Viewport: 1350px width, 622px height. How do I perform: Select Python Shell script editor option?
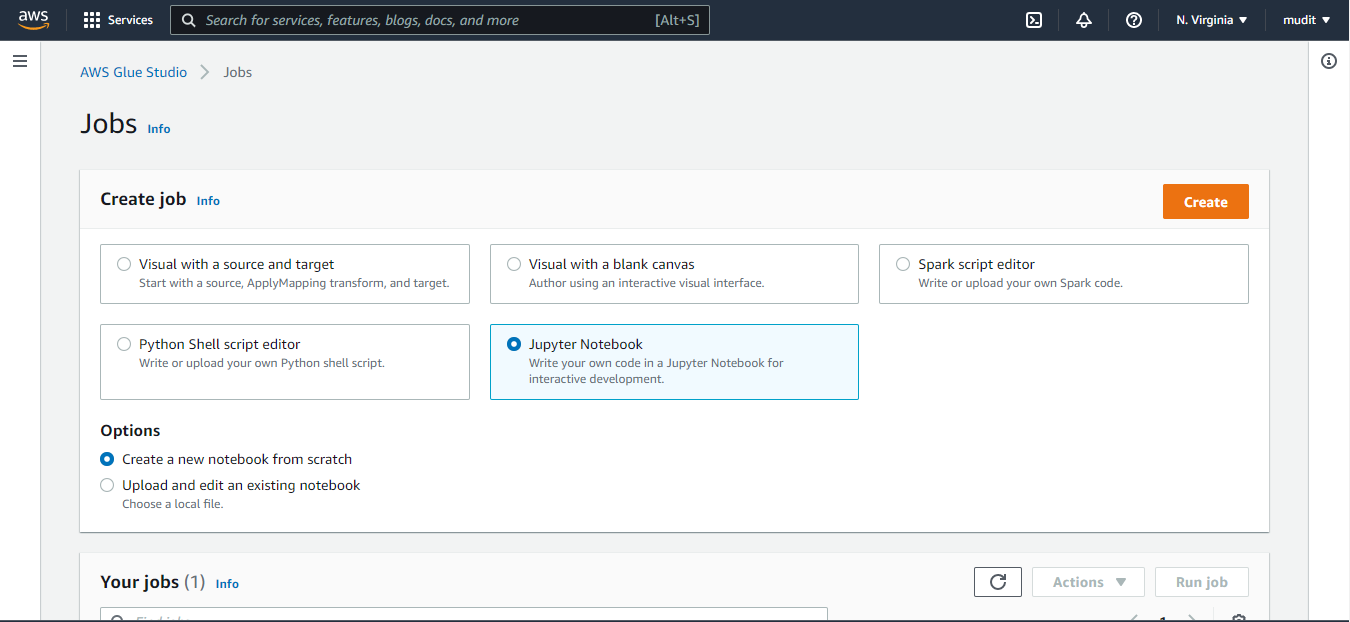coord(124,344)
